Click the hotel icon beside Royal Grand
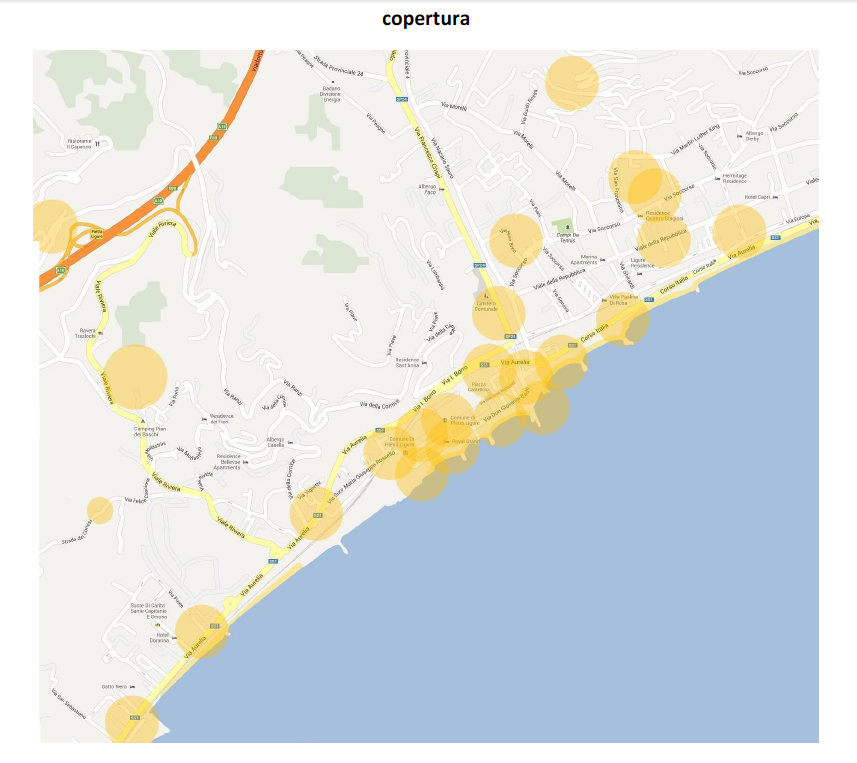857x763 pixels. tap(446, 441)
